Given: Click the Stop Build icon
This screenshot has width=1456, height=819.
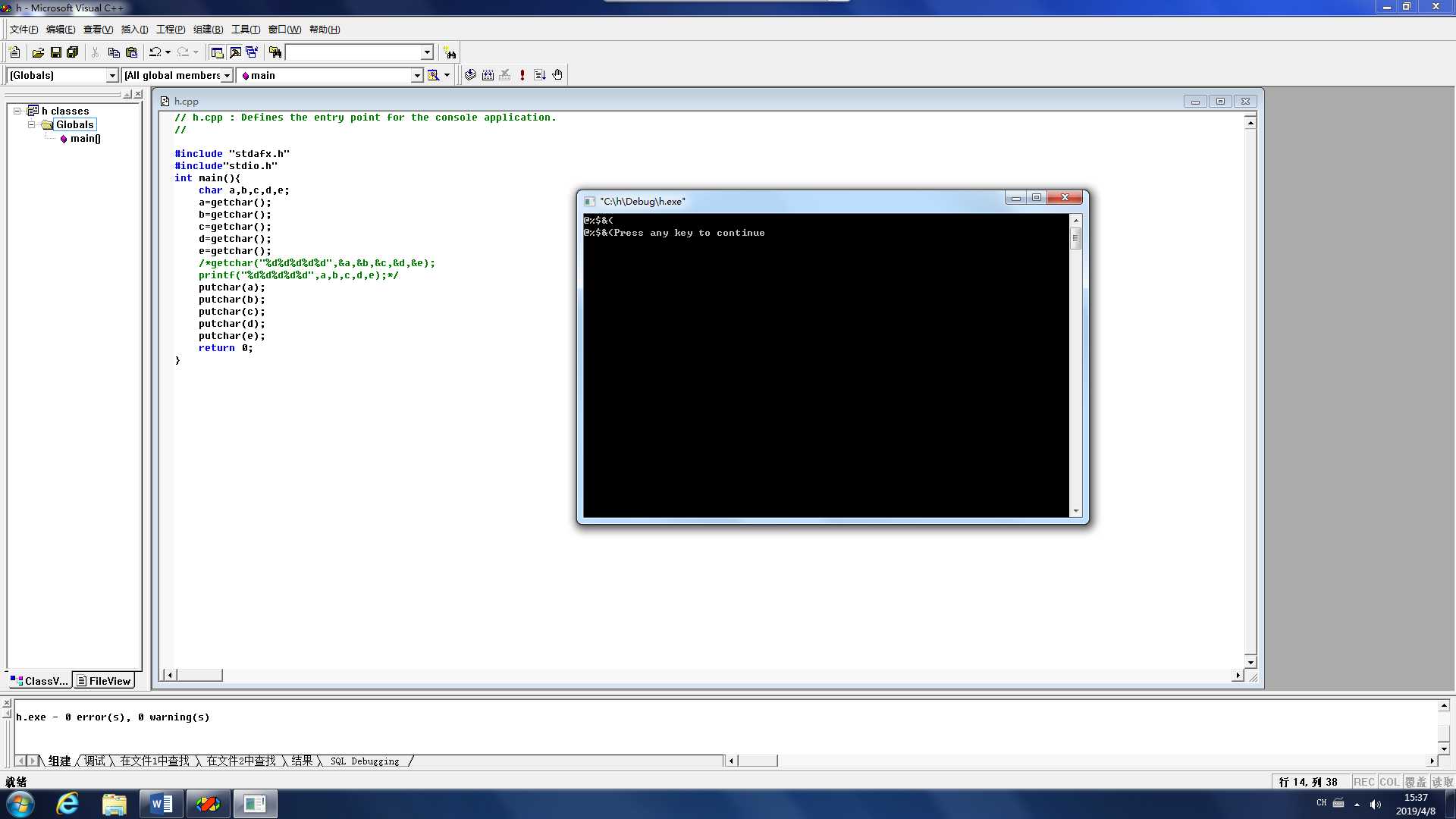Looking at the screenshot, I should (505, 75).
